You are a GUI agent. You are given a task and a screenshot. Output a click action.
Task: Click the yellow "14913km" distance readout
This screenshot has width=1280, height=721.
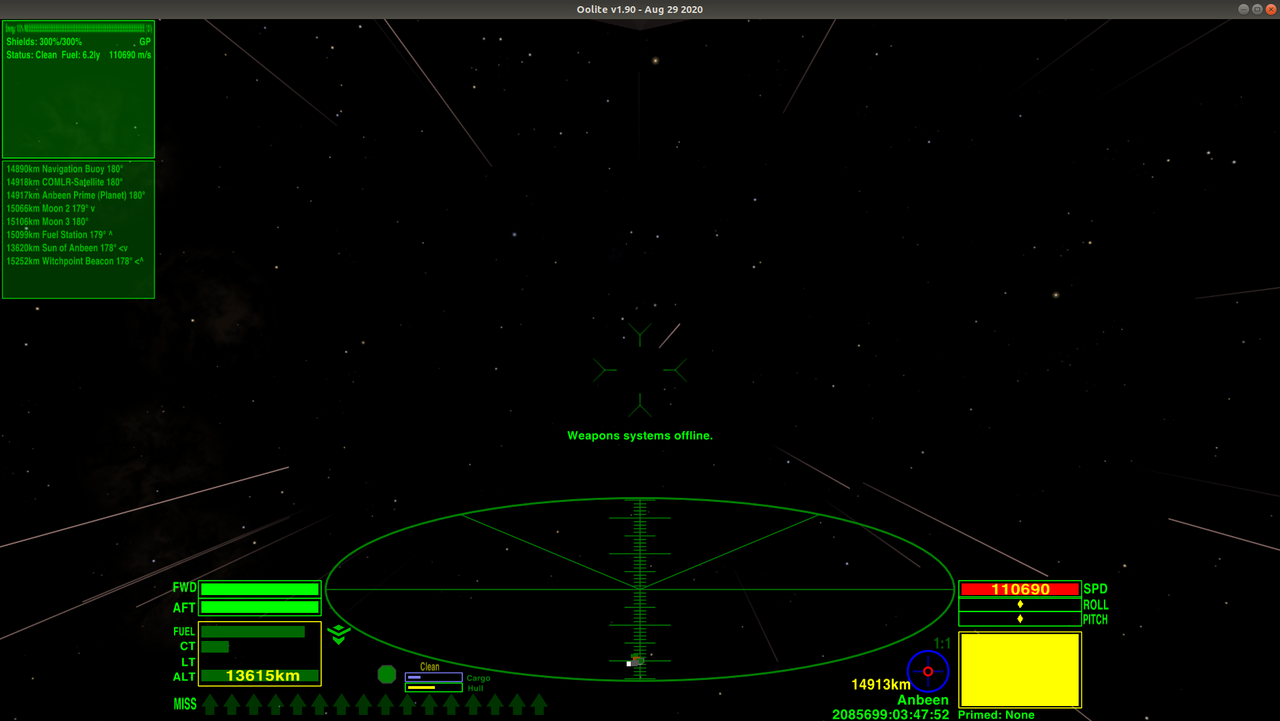[x=881, y=685]
